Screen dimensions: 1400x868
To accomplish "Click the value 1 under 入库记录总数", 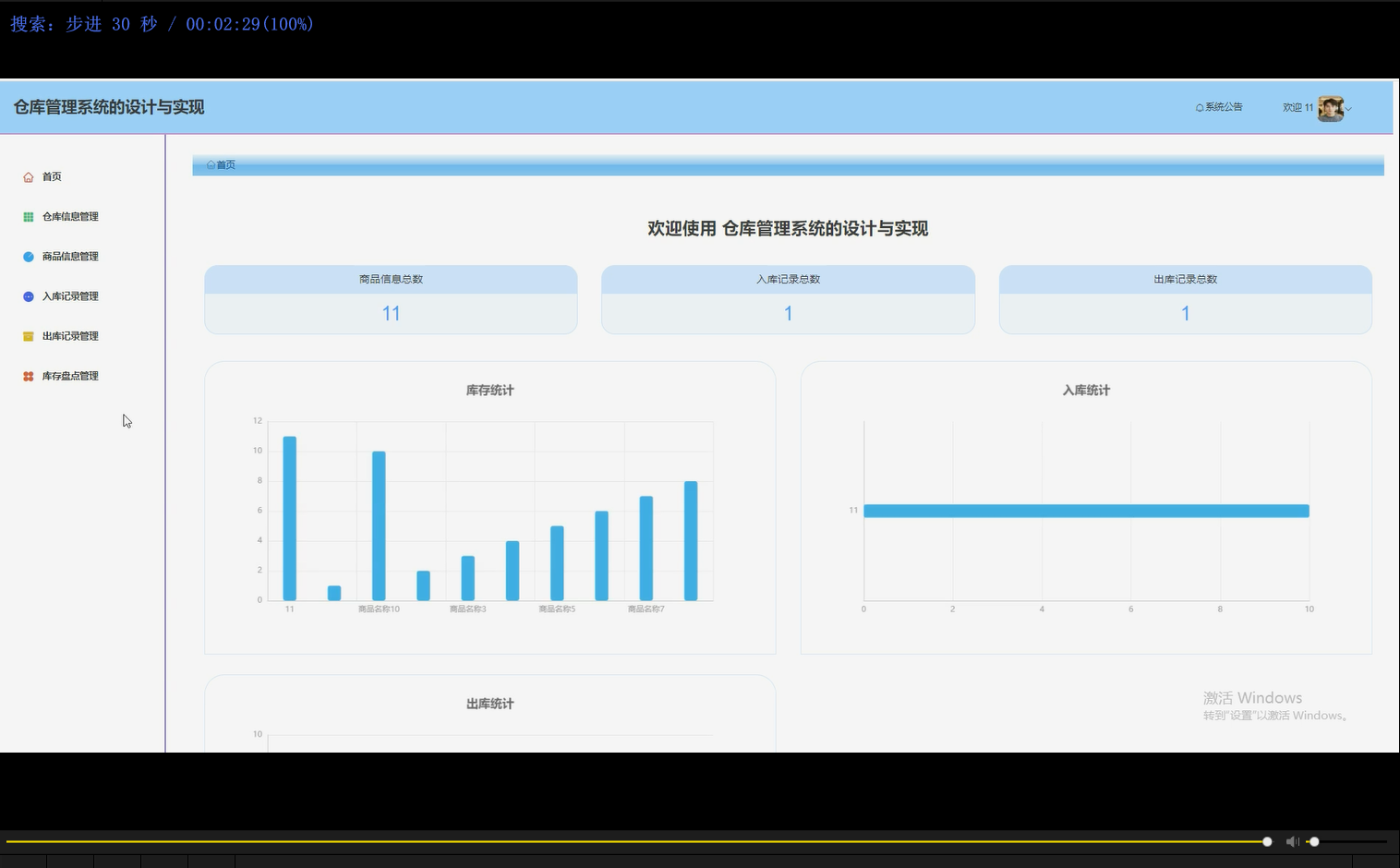I will pyautogui.click(x=789, y=314).
